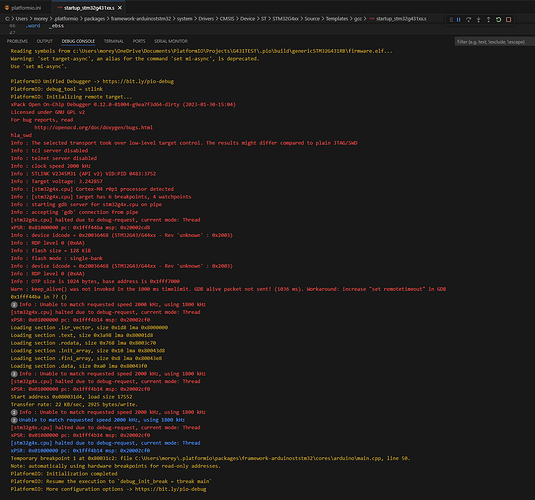Grab the debug toolbar drag handle
Image resolution: width=535 pixels, height=500 pixels.
tap(451, 20)
